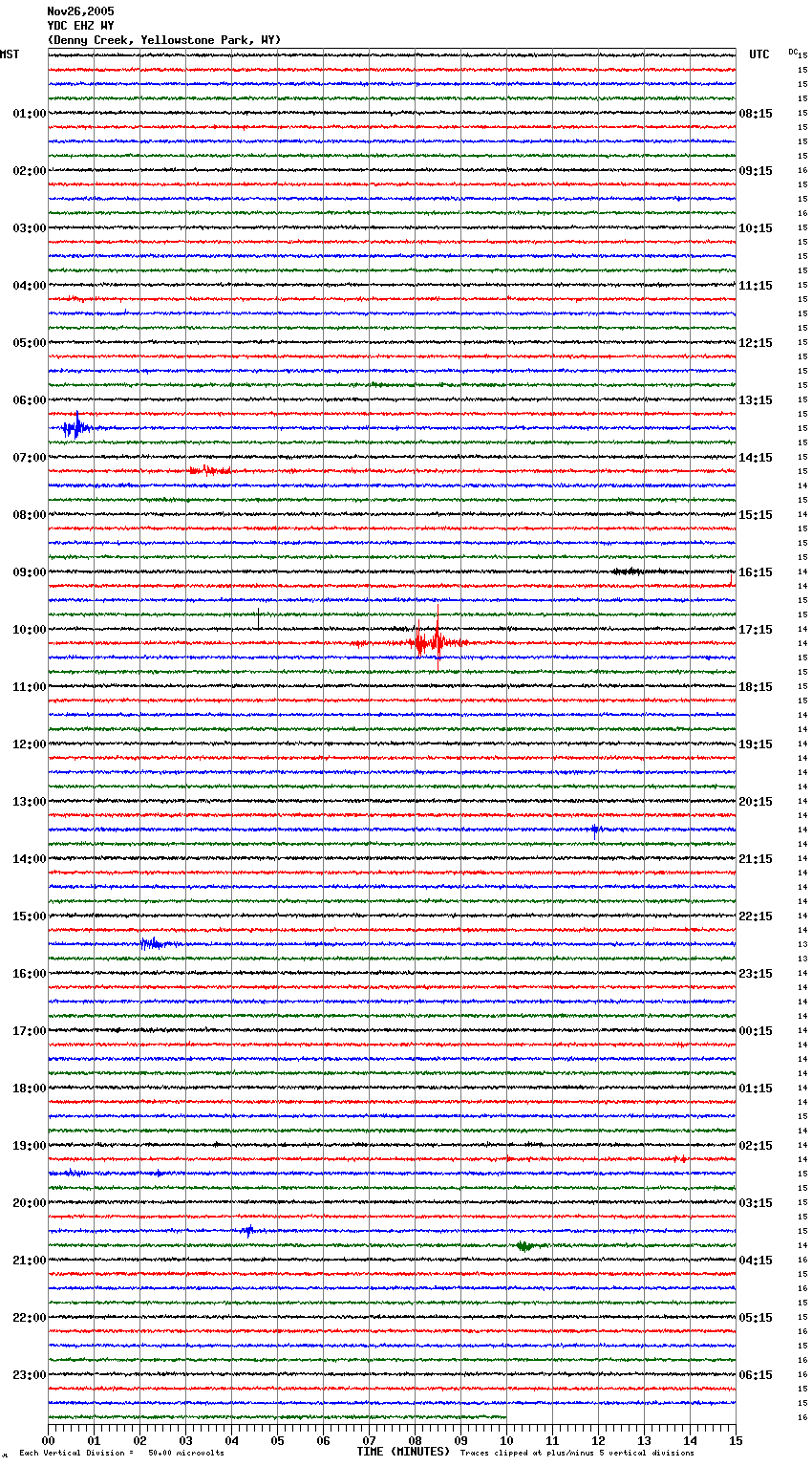The height and width of the screenshot is (1466, 812).
Task: Click minute tick label 15 on bottom axis
Action: pyautogui.click(x=737, y=1440)
